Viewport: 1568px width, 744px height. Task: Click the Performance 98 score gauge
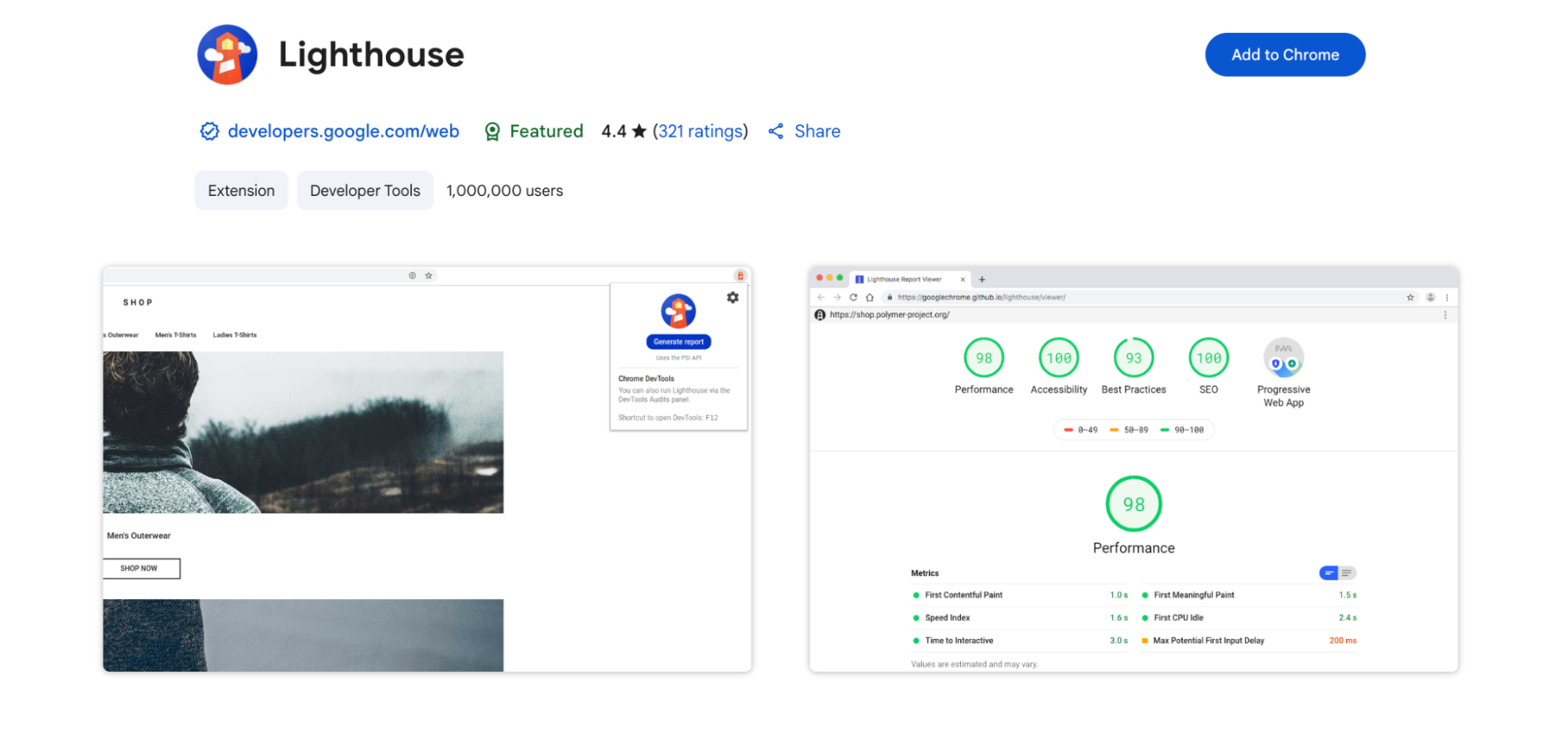tap(984, 358)
